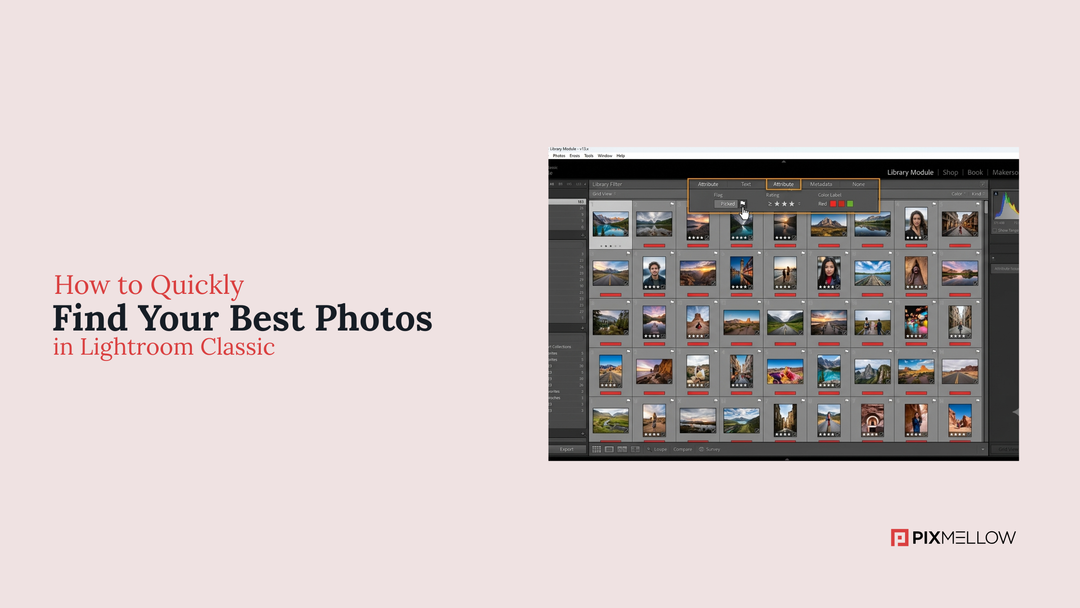
Task: Set rating filter to first star
Action: tap(777, 204)
